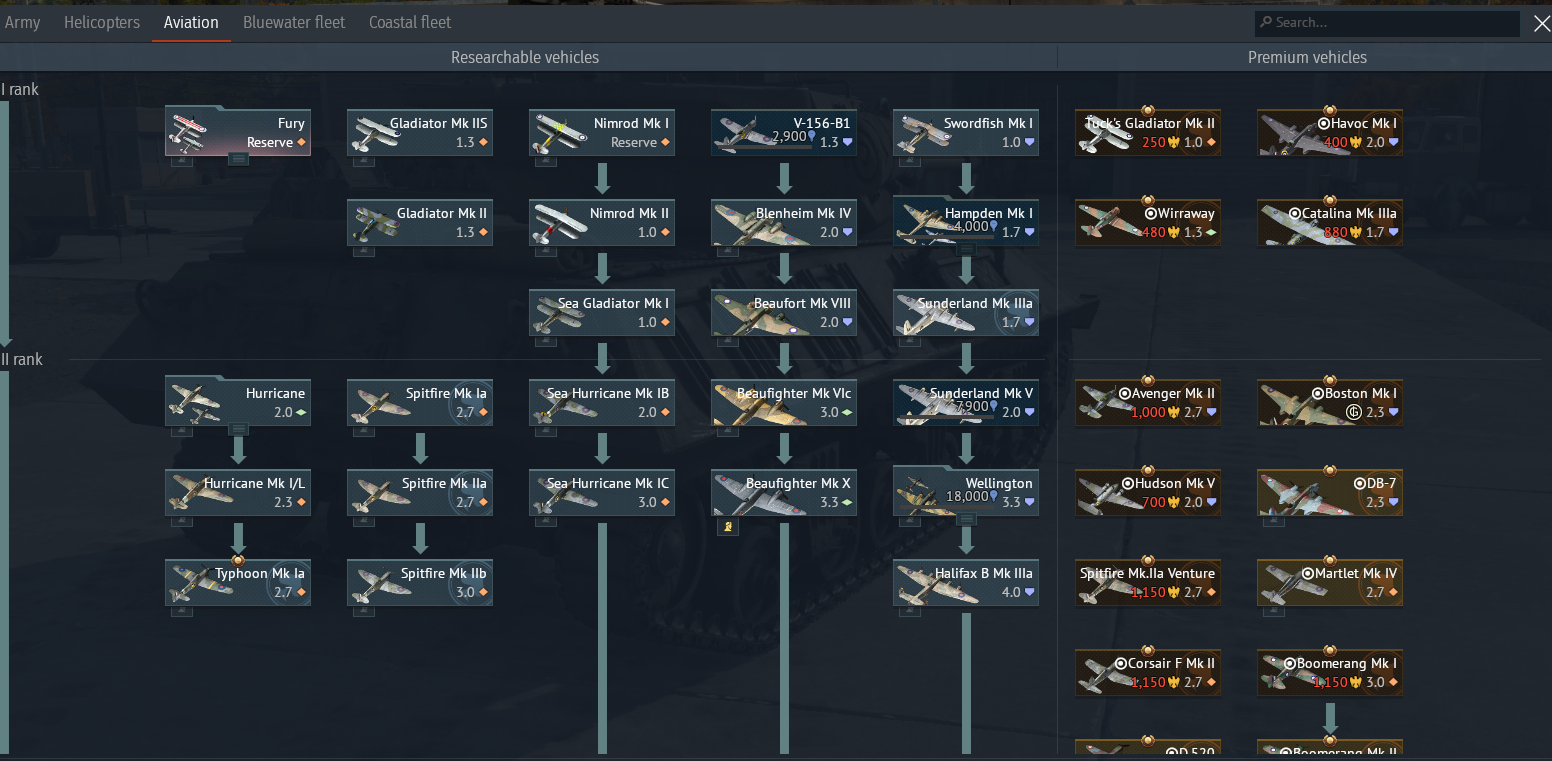This screenshot has width=1552, height=761.
Task: Open the V-156-B1 vehicle card
Action: click(784, 133)
